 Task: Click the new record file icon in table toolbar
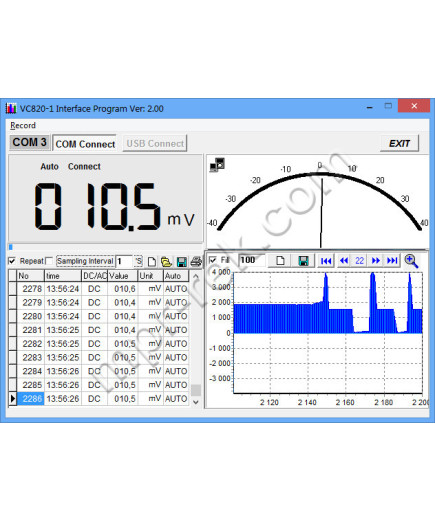pos(152,262)
